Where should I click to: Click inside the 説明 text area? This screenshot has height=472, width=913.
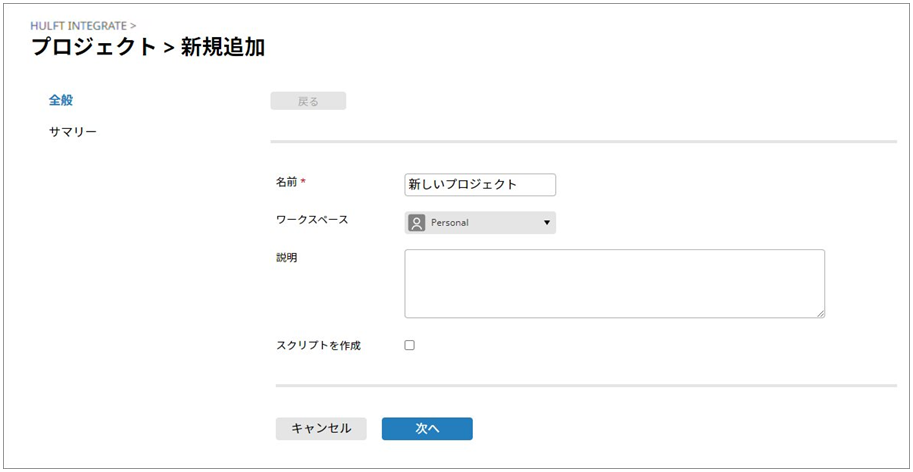coord(614,283)
